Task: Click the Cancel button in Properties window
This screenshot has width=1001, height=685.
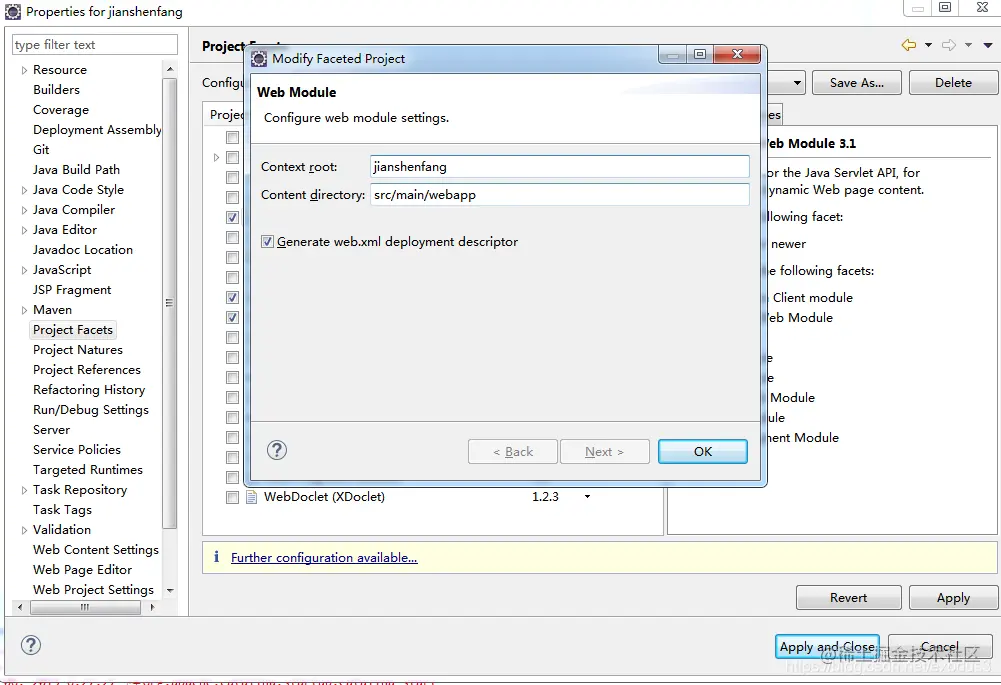Action: click(x=940, y=647)
